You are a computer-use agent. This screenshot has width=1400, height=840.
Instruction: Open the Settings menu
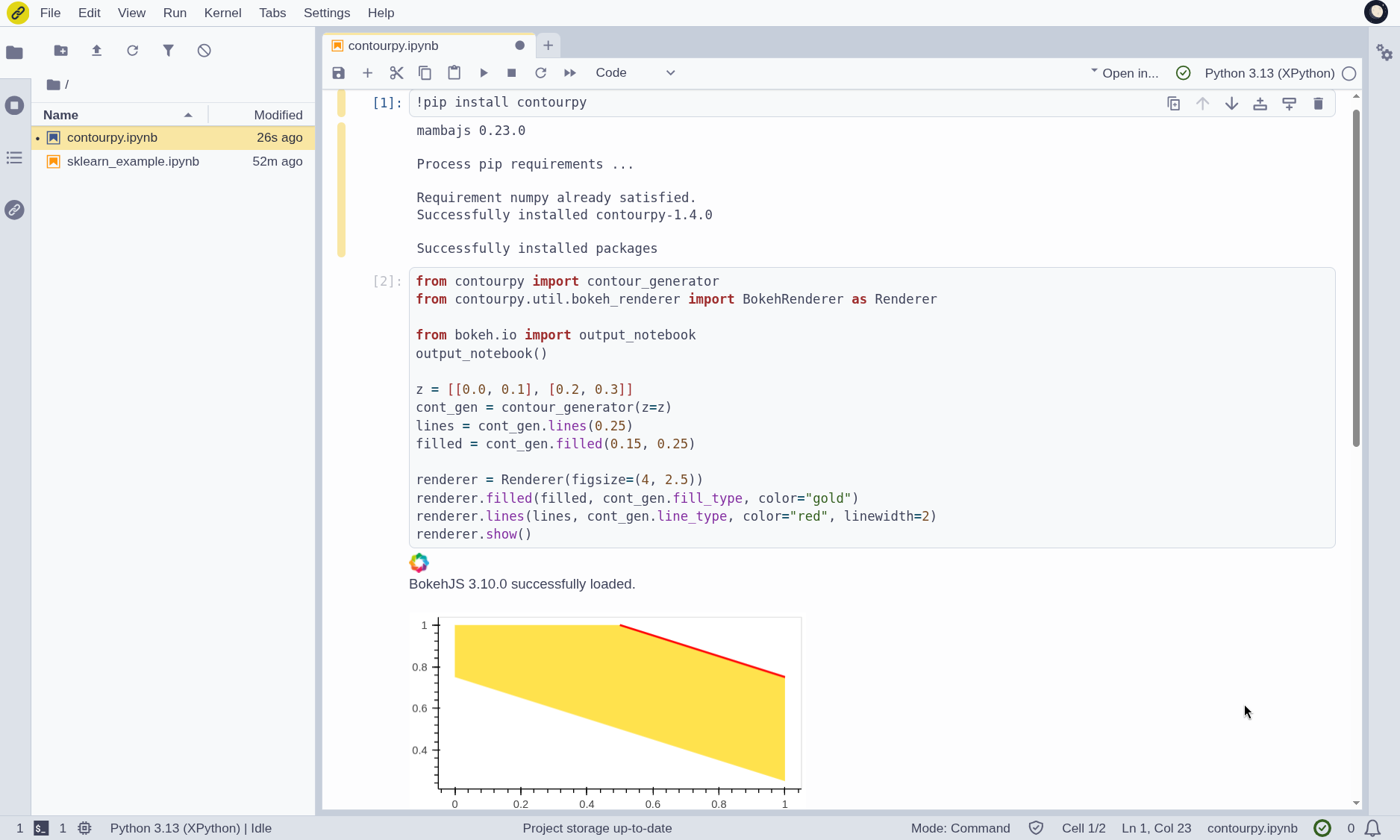click(327, 13)
